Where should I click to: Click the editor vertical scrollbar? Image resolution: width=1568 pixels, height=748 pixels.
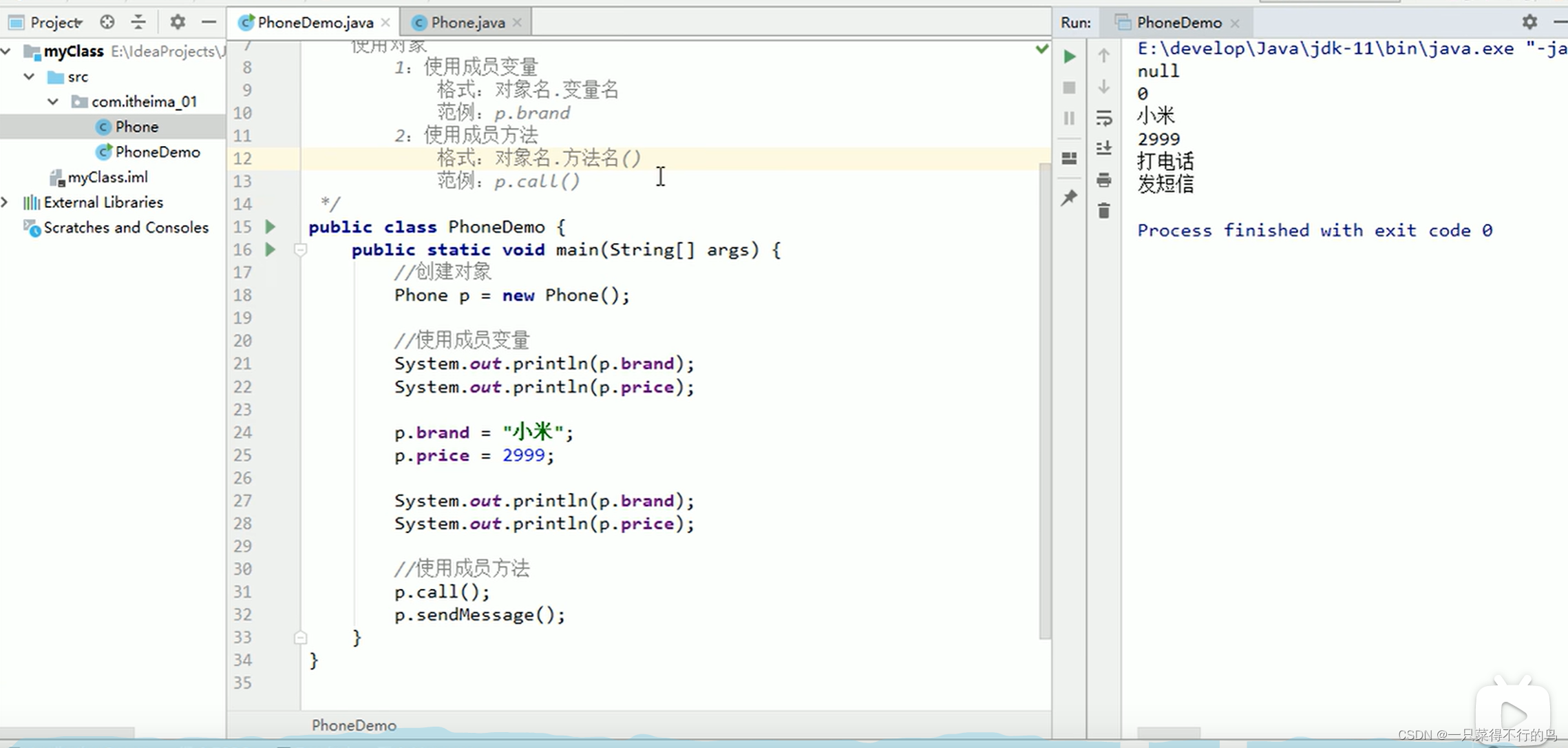tap(1044, 399)
